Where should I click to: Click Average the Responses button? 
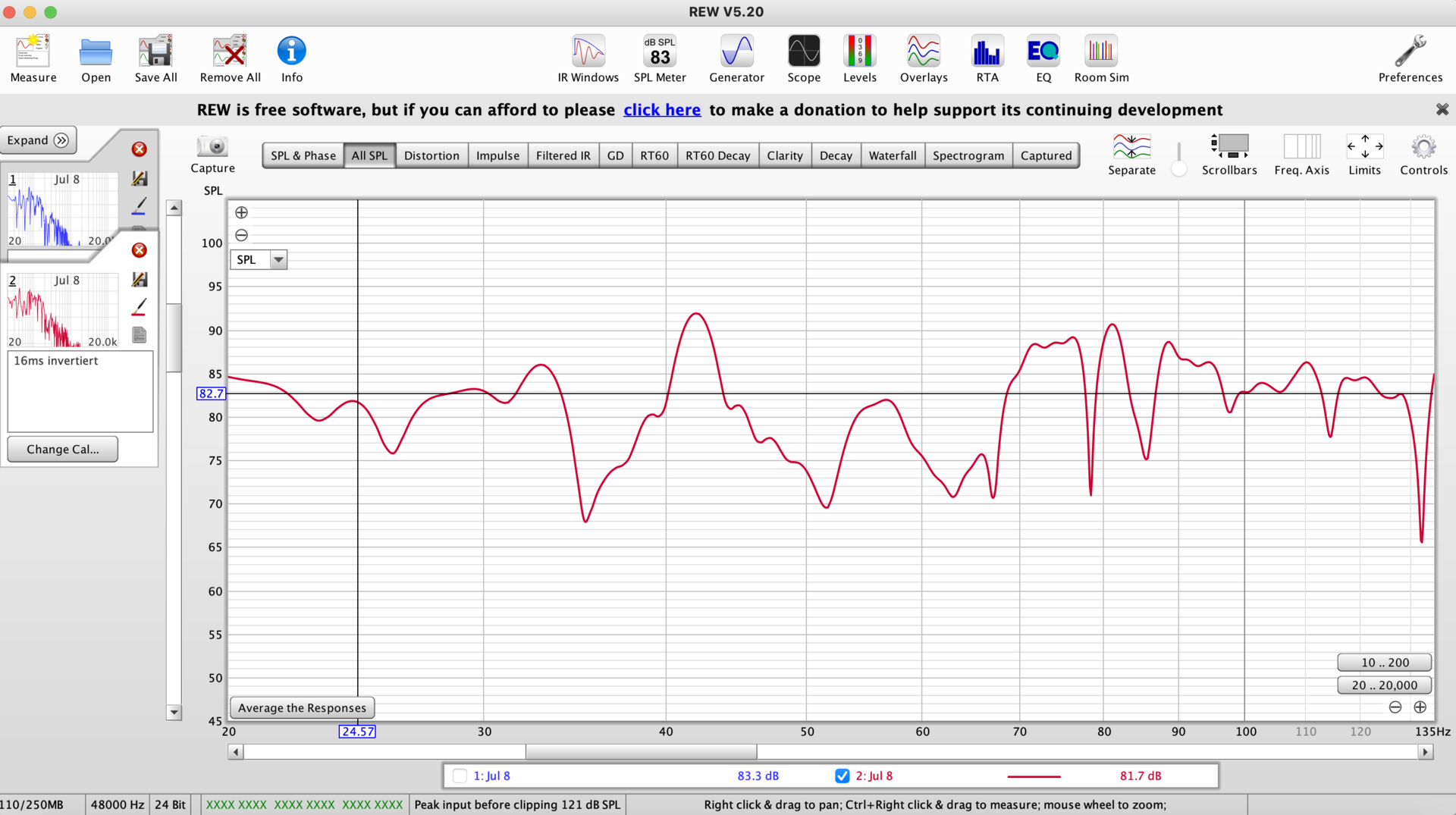click(302, 707)
